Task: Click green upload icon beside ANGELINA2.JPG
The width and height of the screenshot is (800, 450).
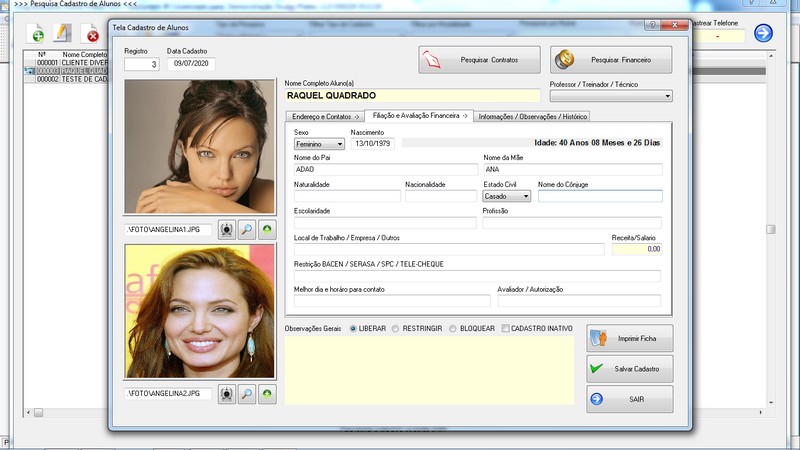Action: coord(267,394)
